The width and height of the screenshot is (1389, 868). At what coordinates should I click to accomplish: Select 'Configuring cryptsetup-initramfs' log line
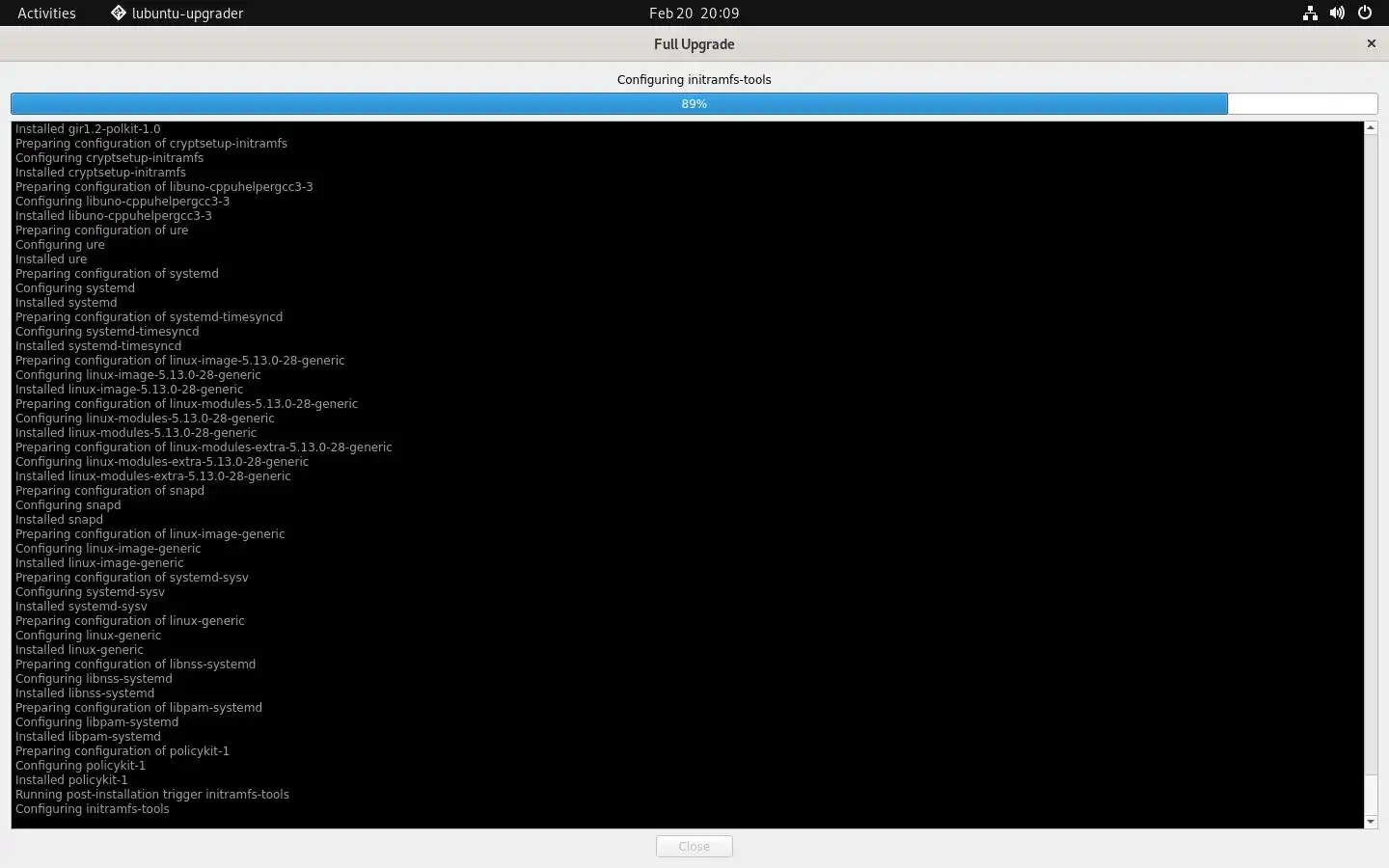point(109,157)
